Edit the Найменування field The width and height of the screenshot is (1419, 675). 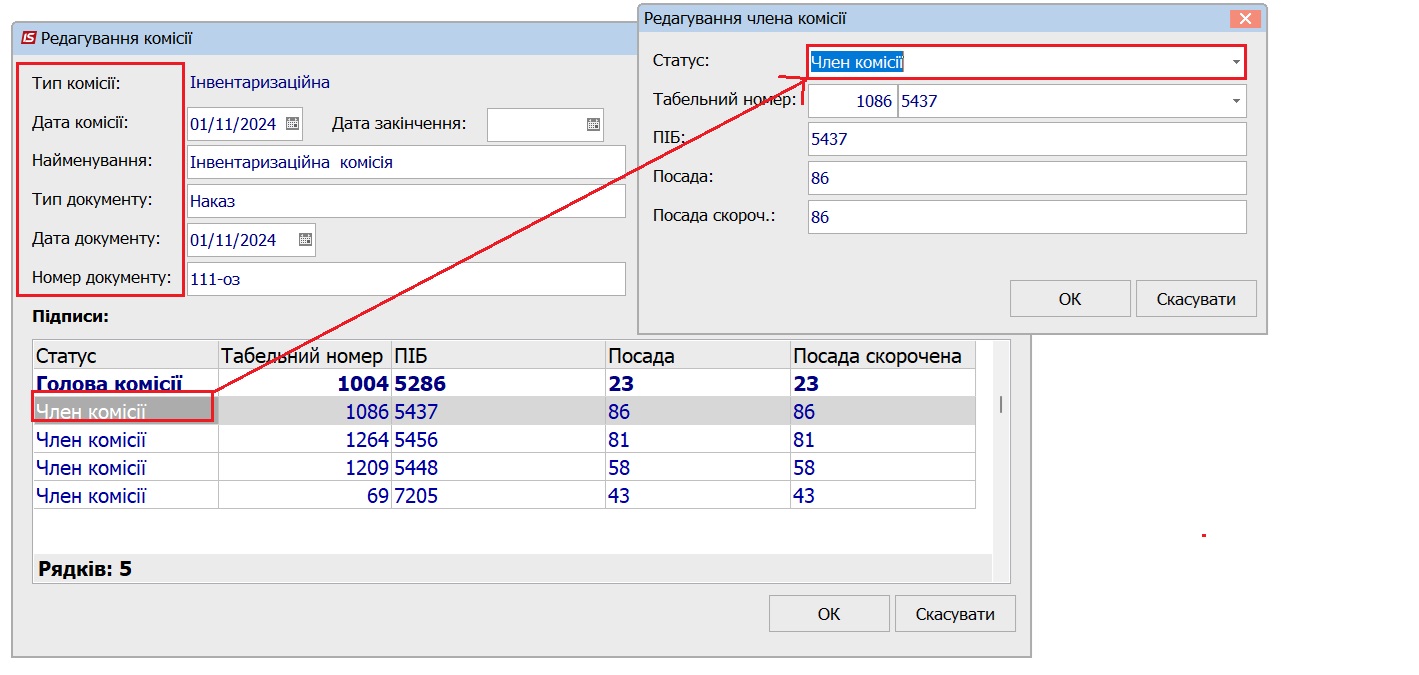pyautogui.click(x=406, y=162)
